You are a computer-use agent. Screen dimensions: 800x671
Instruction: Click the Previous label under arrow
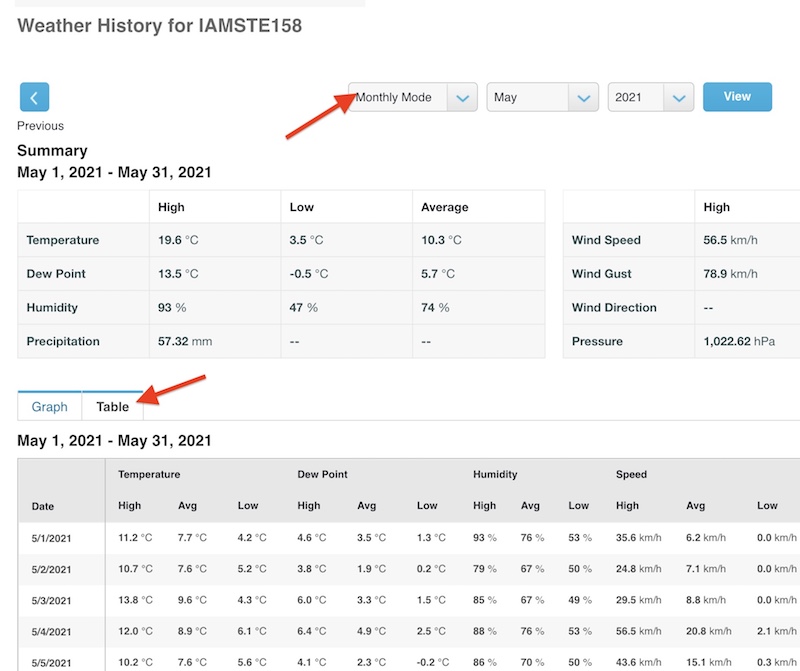40,126
